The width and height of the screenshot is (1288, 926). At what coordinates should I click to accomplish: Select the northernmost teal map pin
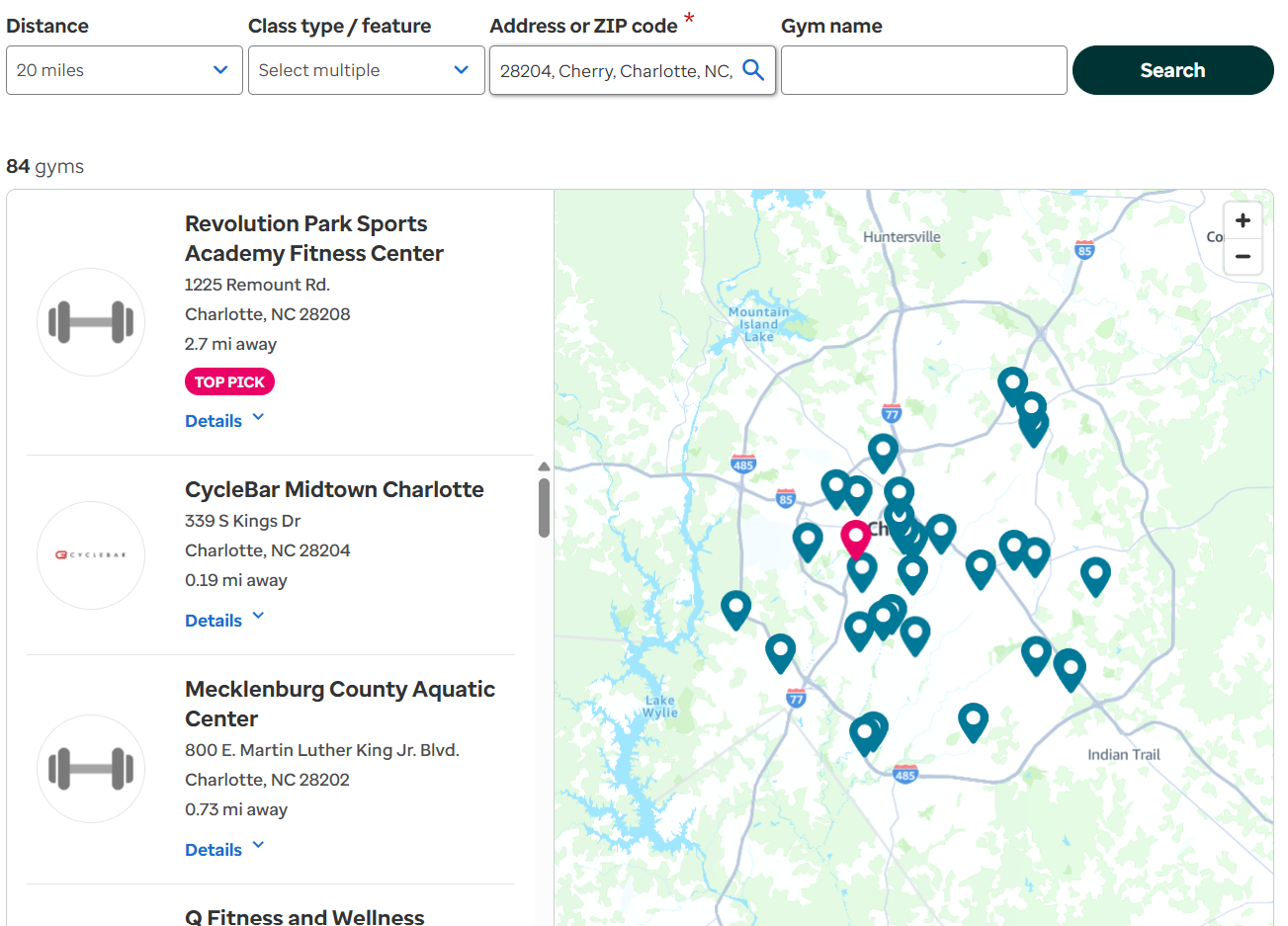(x=1012, y=383)
